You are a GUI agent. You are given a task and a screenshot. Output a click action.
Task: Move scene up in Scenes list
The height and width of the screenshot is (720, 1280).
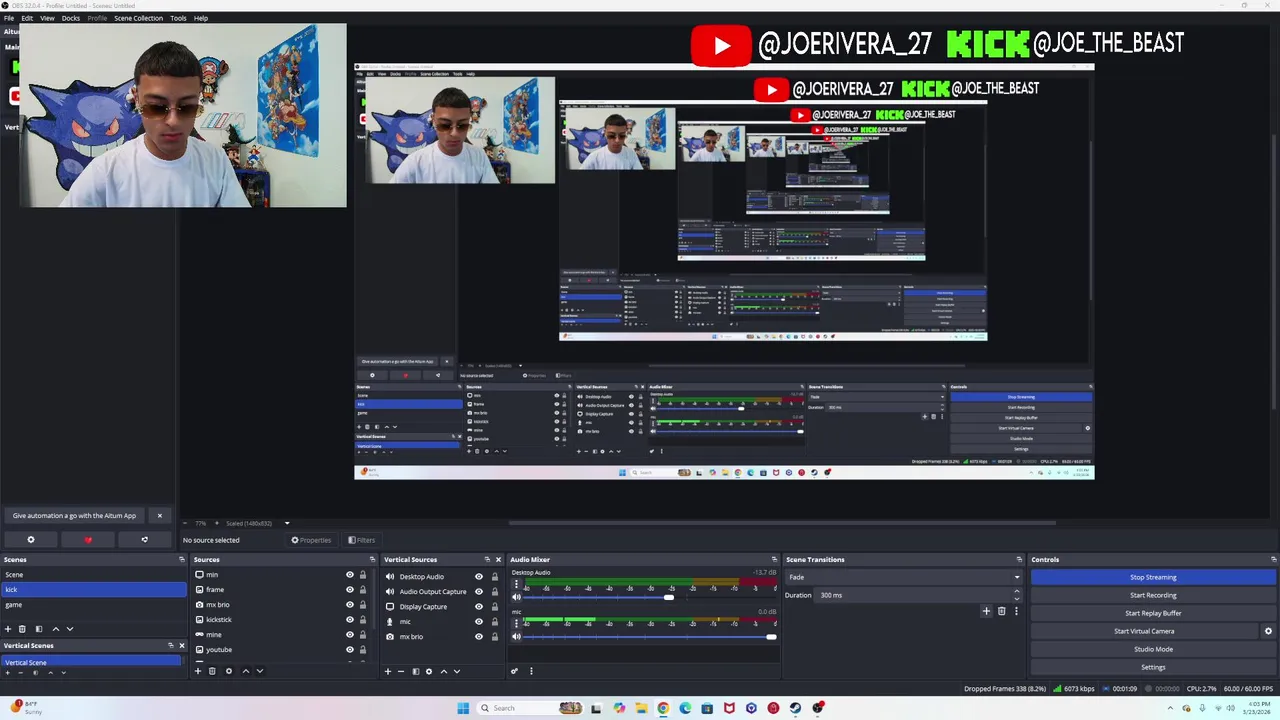coord(56,629)
